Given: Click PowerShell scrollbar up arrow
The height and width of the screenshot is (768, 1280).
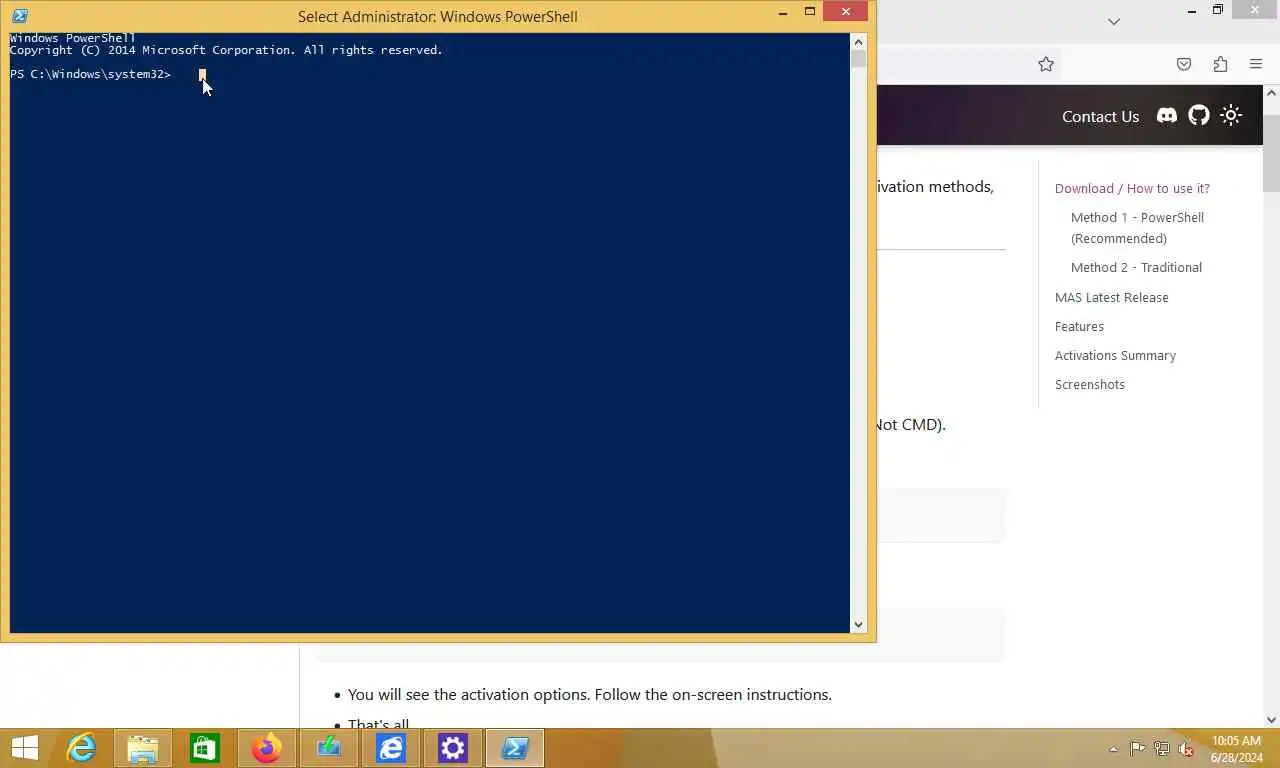Looking at the screenshot, I should [x=858, y=41].
